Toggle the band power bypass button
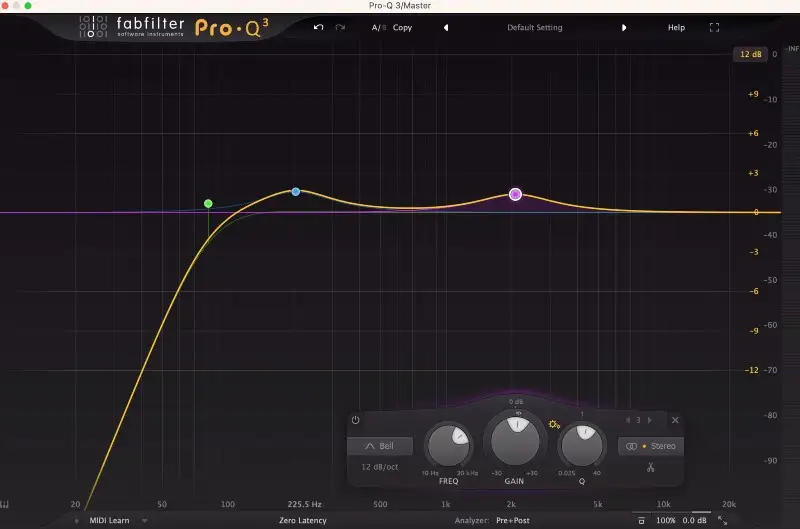This screenshot has height=529, width=800. 355,420
